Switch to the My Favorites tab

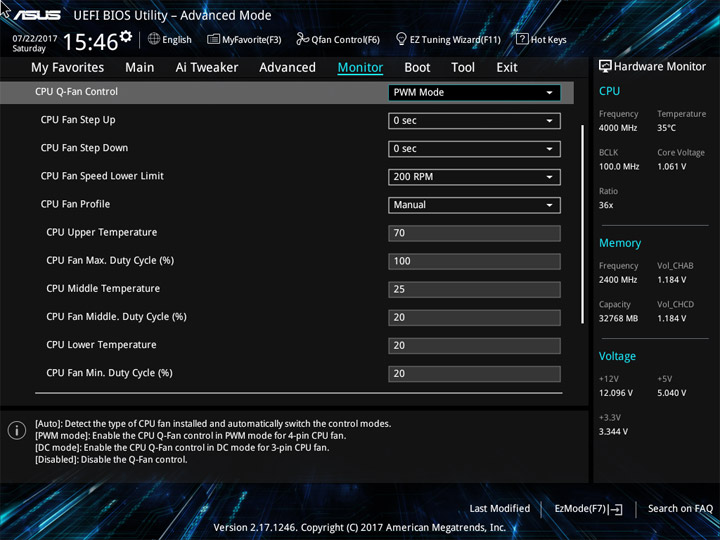(68, 68)
